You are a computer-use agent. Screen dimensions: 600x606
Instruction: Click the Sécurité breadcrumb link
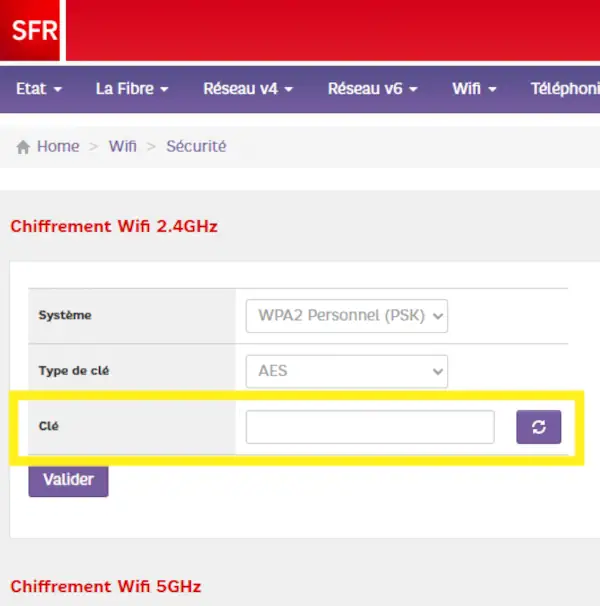tap(196, 146)
